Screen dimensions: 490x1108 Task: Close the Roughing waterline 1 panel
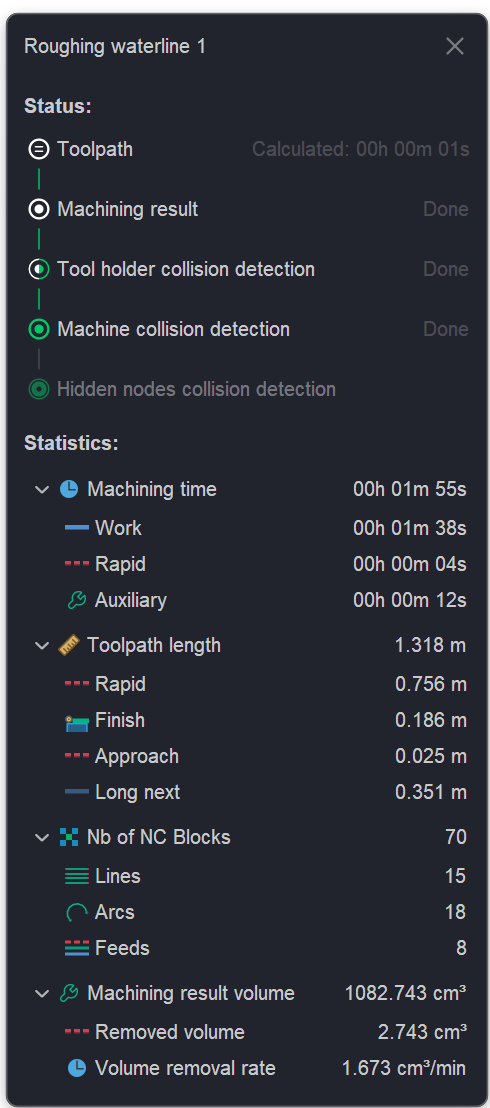455,47
